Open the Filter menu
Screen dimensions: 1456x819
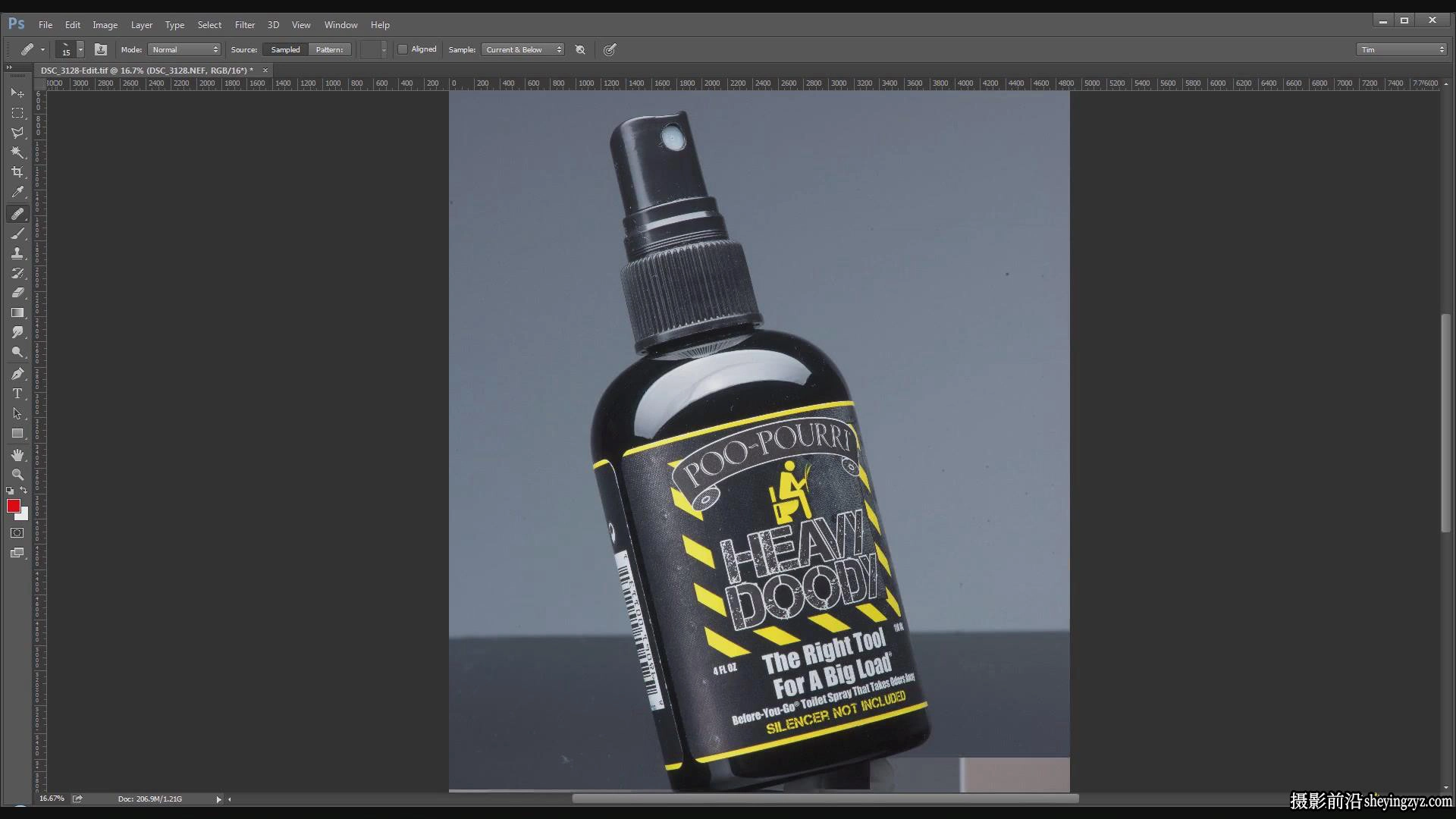[x=245, y=25]
